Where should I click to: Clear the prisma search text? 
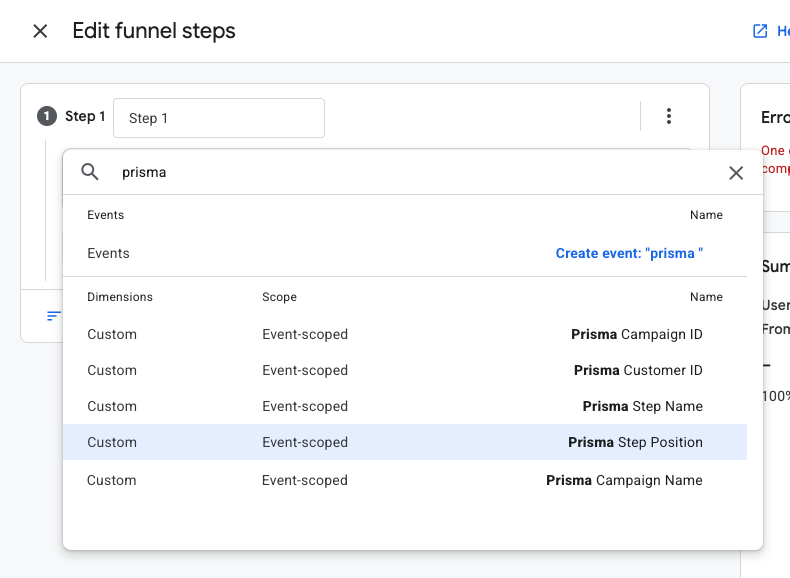coord(736,173)
